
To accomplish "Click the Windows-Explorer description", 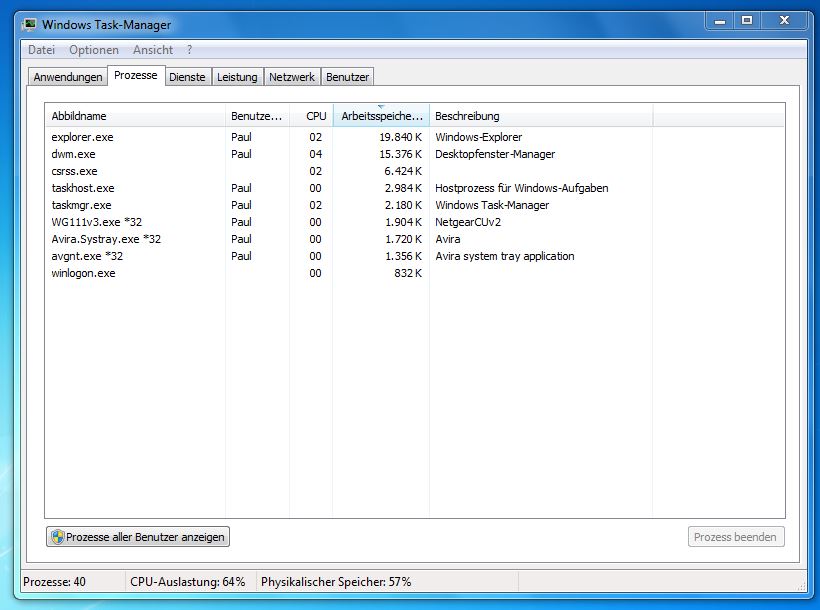I will (x=479, y=137).
